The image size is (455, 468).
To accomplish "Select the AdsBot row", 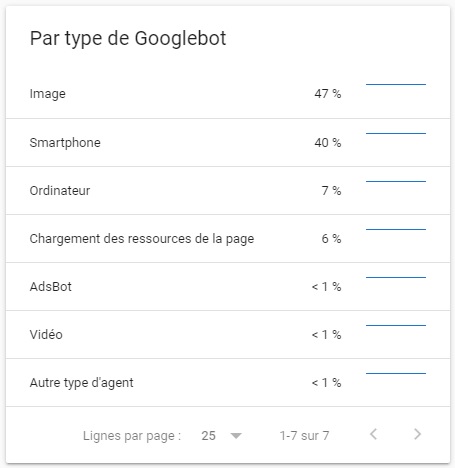I will coord(228,286).
